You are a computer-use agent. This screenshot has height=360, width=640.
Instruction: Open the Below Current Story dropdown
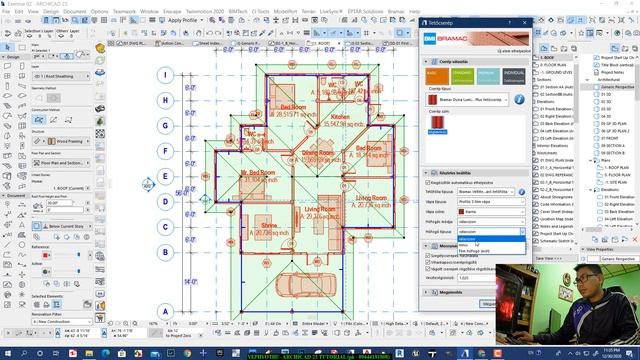tap(67, 226)
